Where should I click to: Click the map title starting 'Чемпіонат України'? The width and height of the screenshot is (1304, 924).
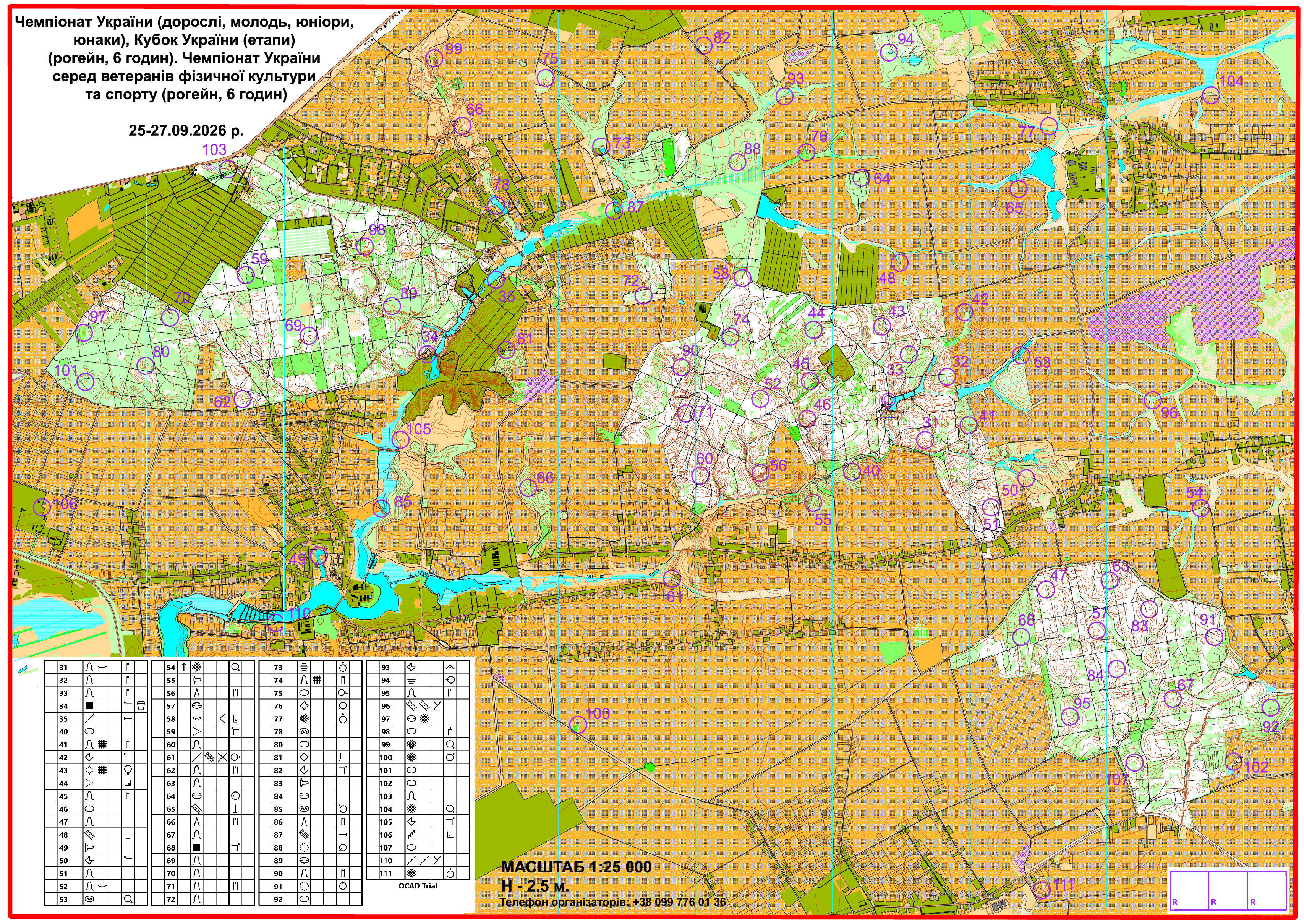[x=184, y=58]
